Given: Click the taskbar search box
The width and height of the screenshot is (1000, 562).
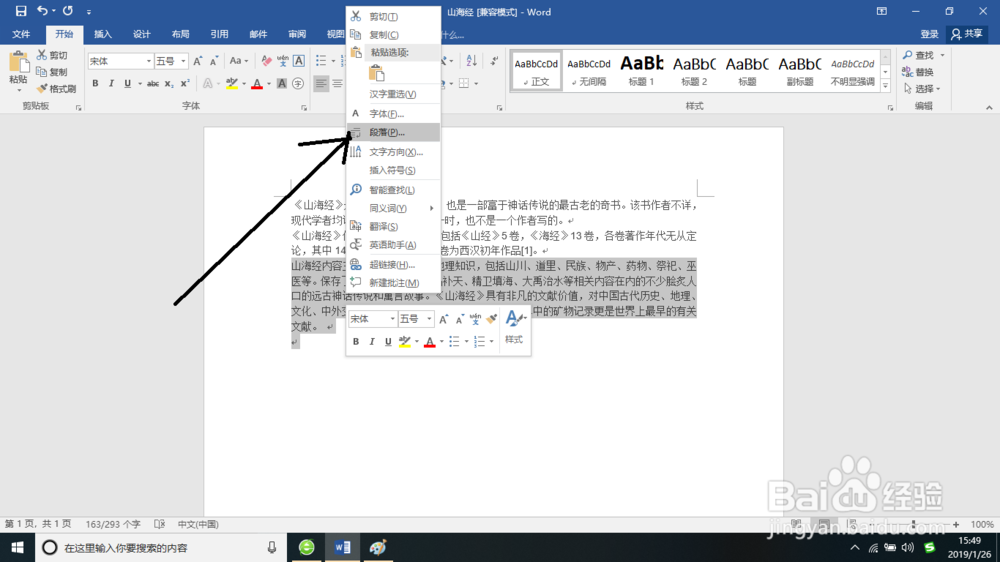Looking at the screenshot, I should coord(161,548).
